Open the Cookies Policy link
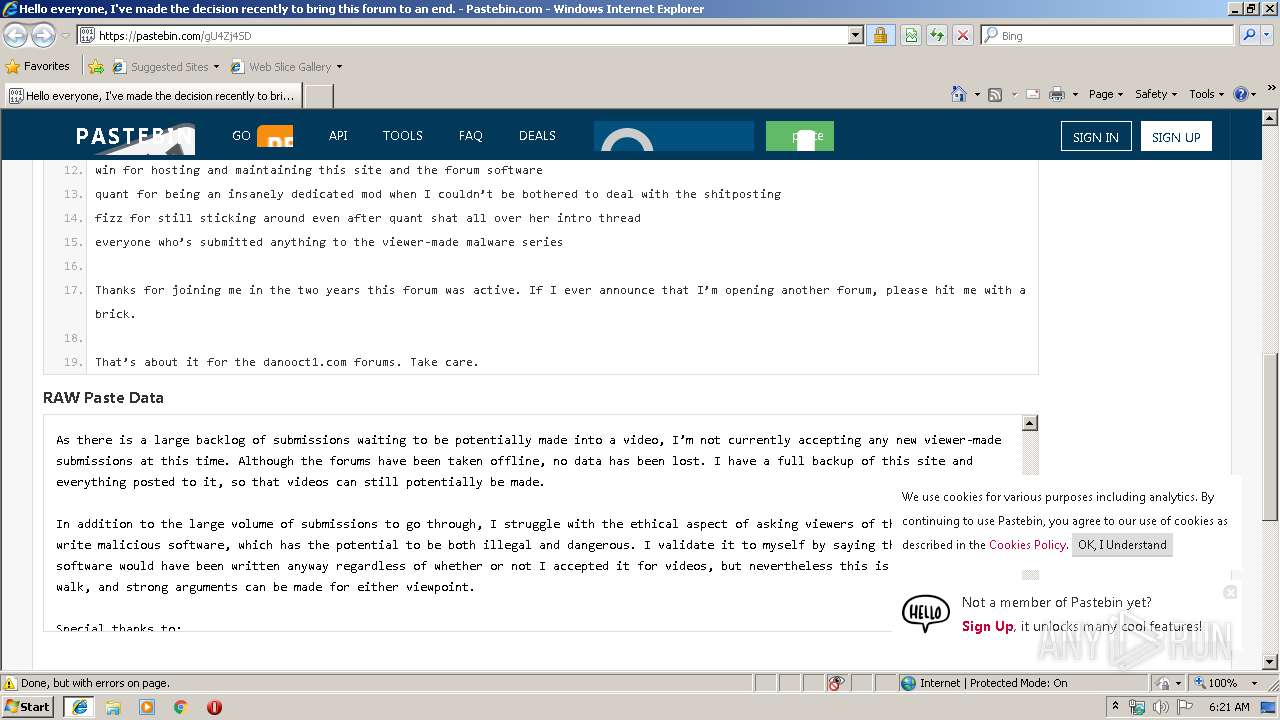The image size is (1280, 720). (x=1027, y=545)
